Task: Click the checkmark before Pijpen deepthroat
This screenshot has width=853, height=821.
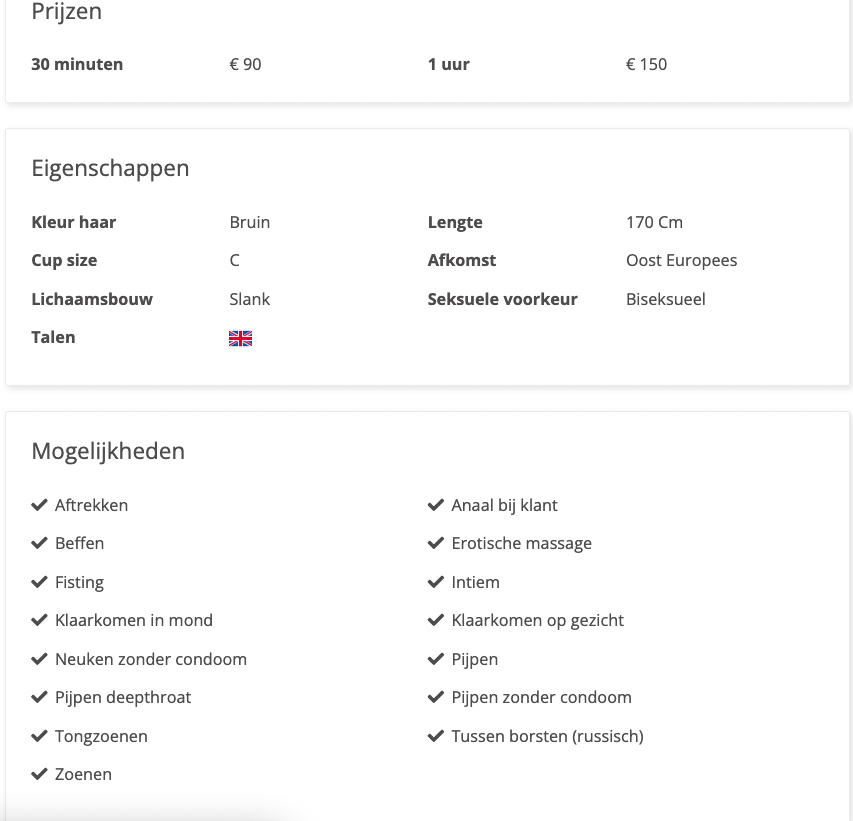Action: pyautogui.click(x=39, y=697)
